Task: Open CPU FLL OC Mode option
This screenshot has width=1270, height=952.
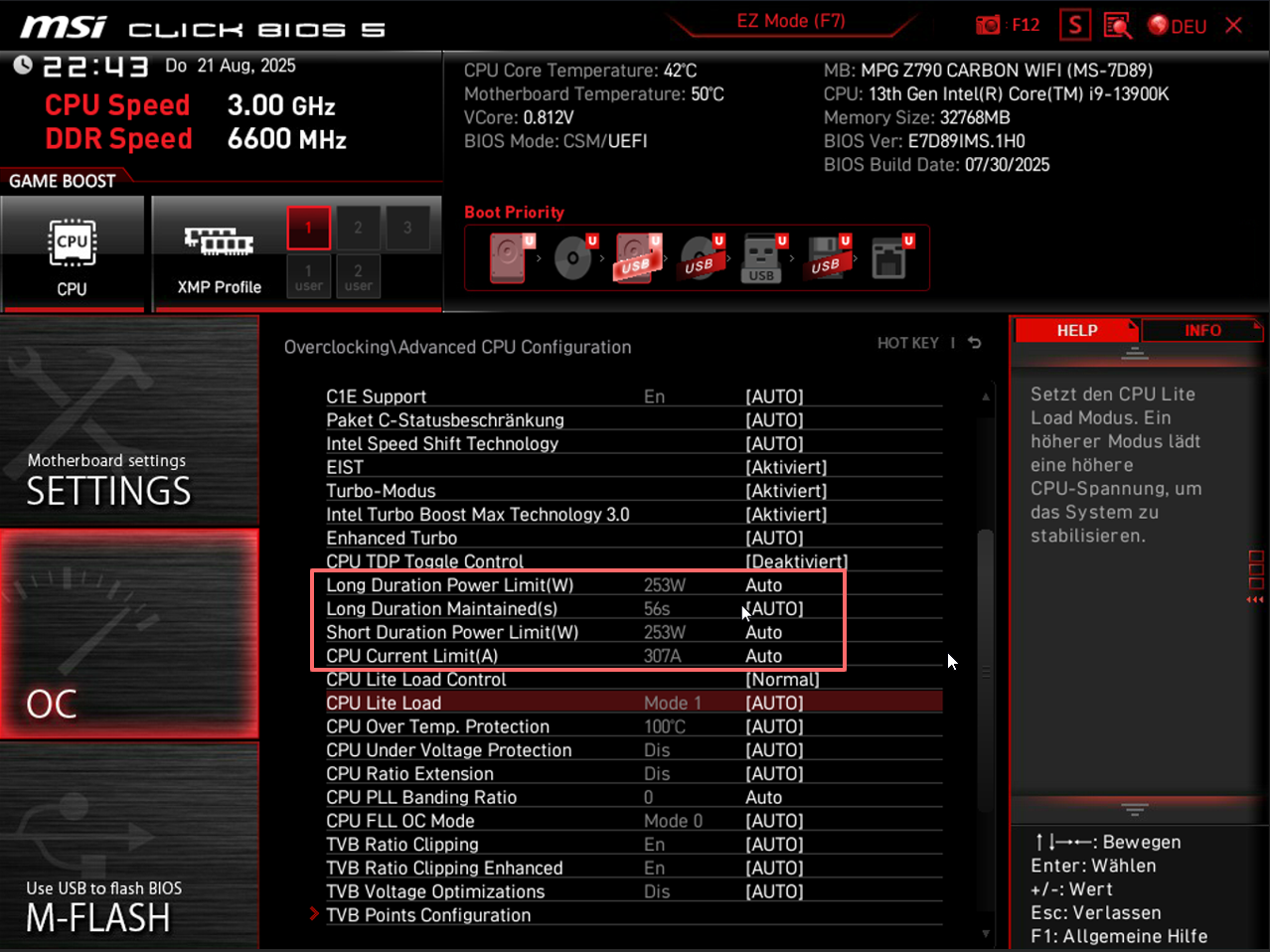Action: [634, 821]
